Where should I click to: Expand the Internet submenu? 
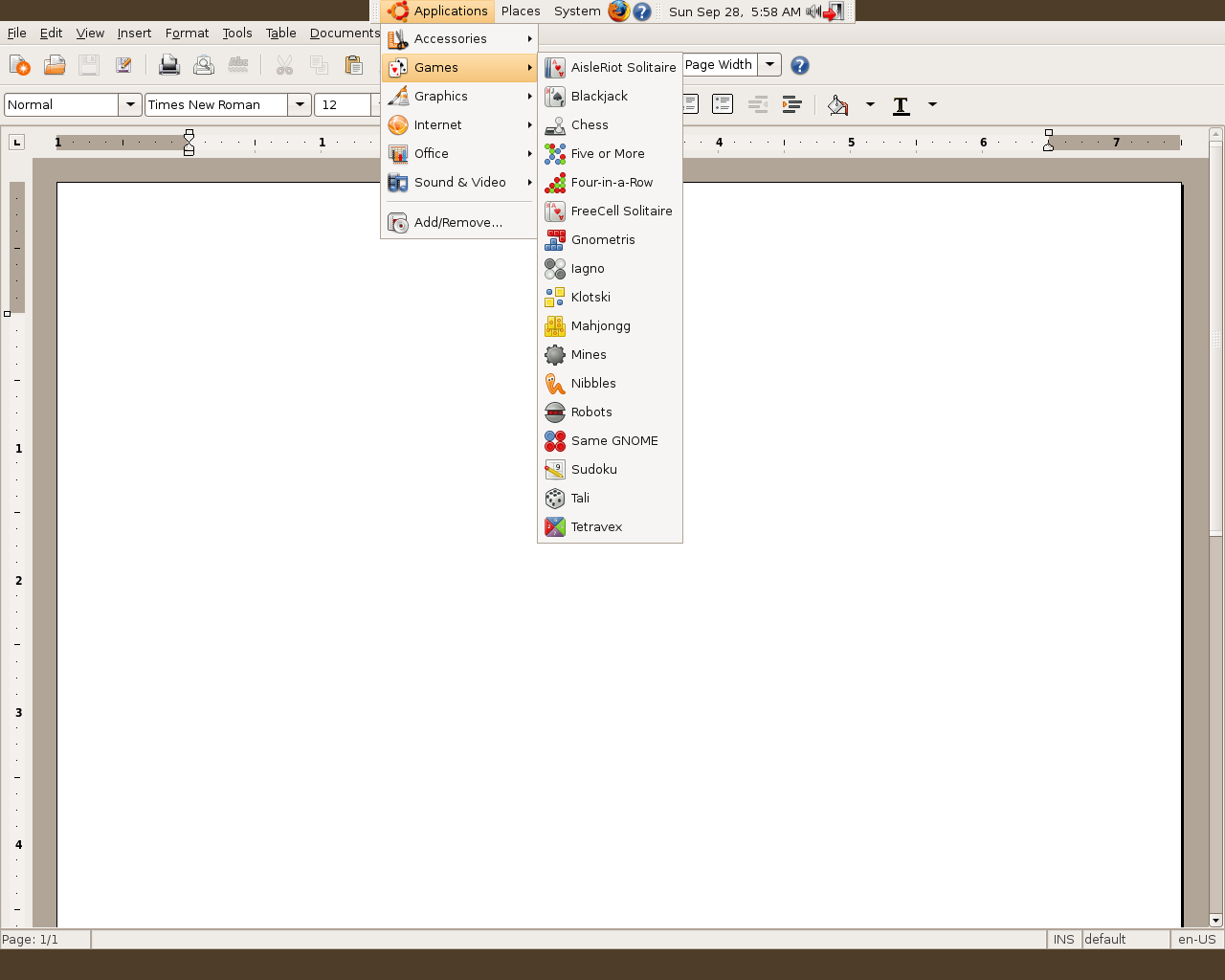point(459,124)
